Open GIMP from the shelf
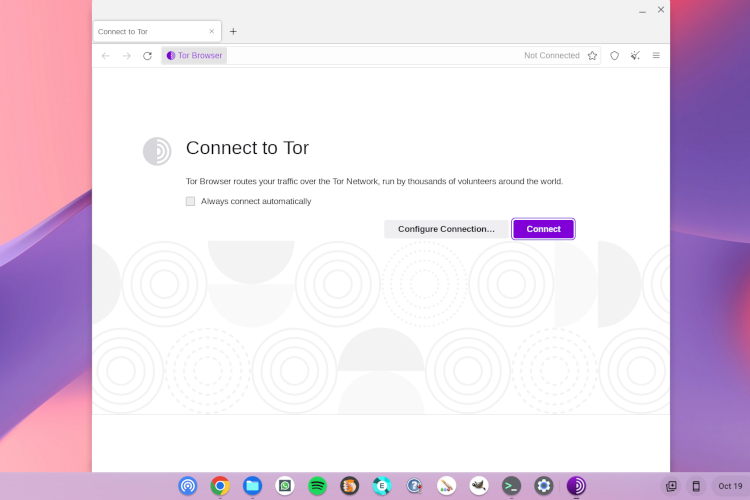 (x=479, y=486)
